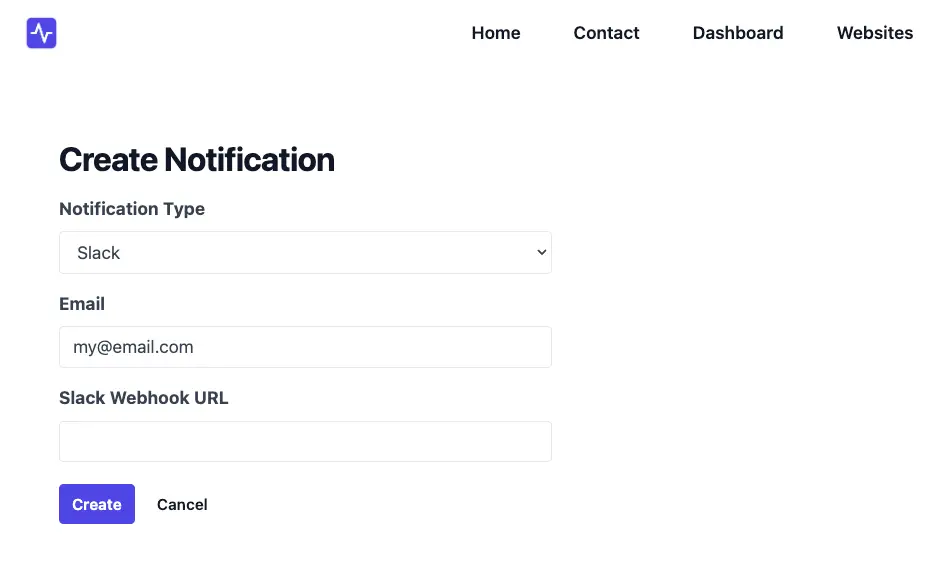Click the purple pulse logo icon
The height and width of the screenshot is (561, 933).
click(42, 33)
